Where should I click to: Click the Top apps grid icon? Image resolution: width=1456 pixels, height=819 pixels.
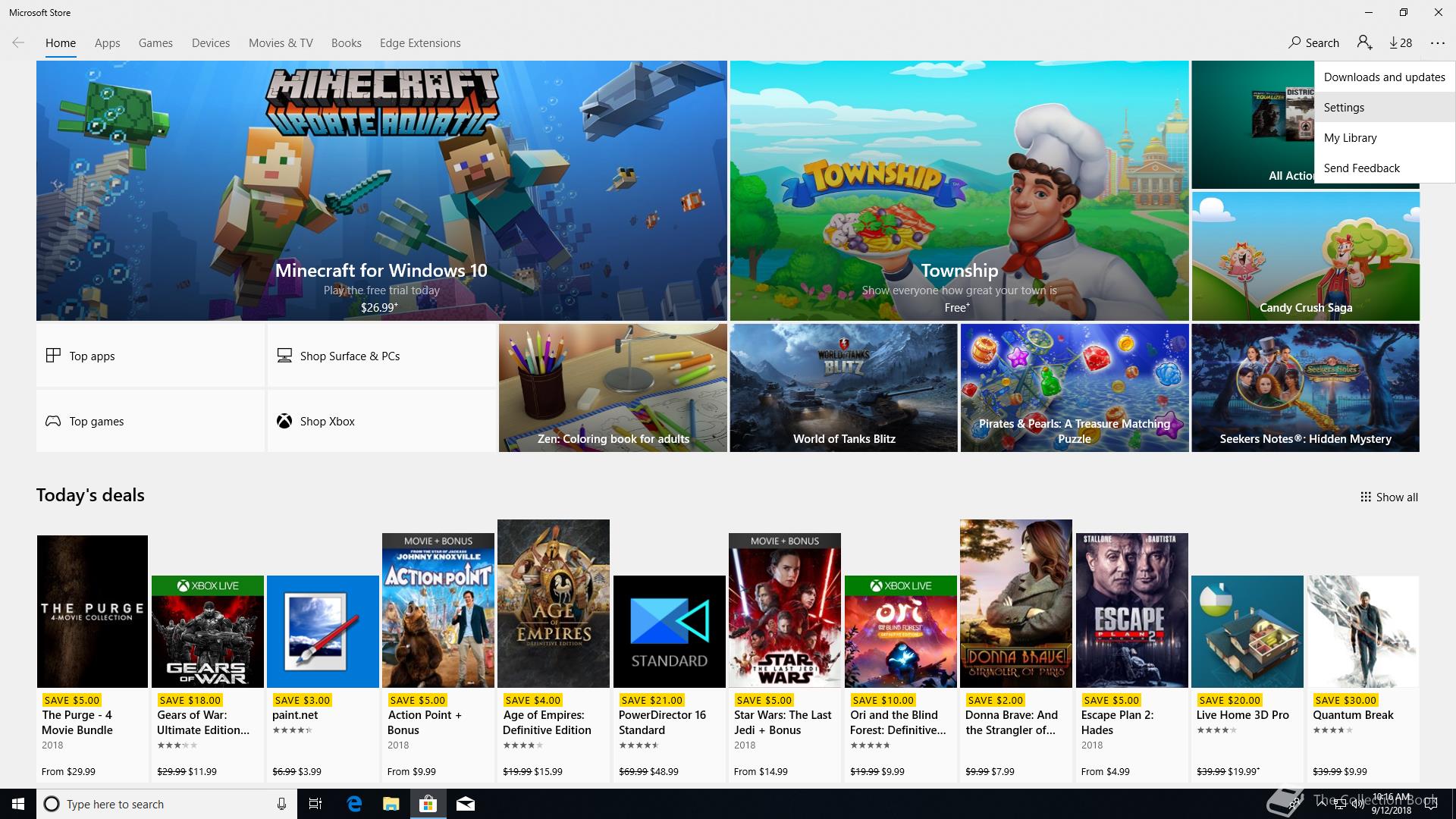53,355
